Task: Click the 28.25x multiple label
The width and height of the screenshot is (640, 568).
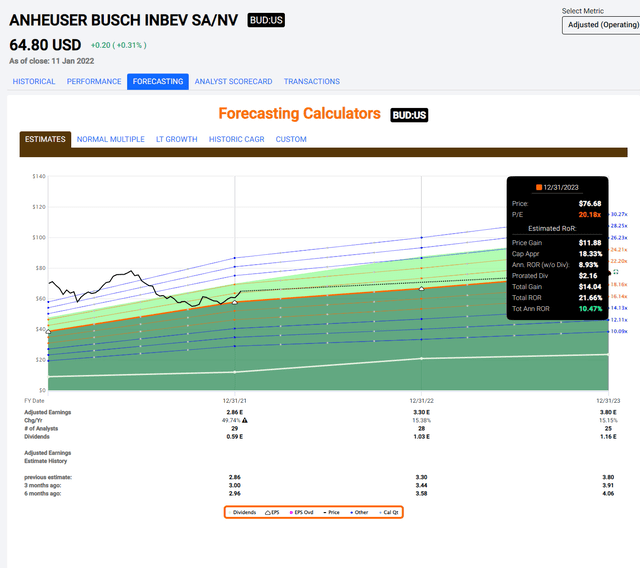Action: pyautogui.click(x=619, y=226)
